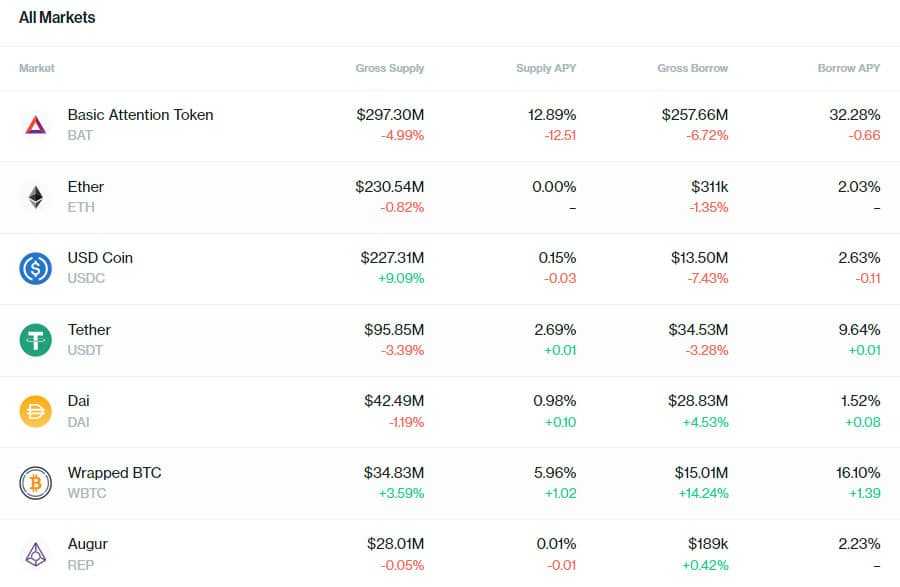900x587 pixels.
Task: Click the Market column header
Action: (37, 68)
